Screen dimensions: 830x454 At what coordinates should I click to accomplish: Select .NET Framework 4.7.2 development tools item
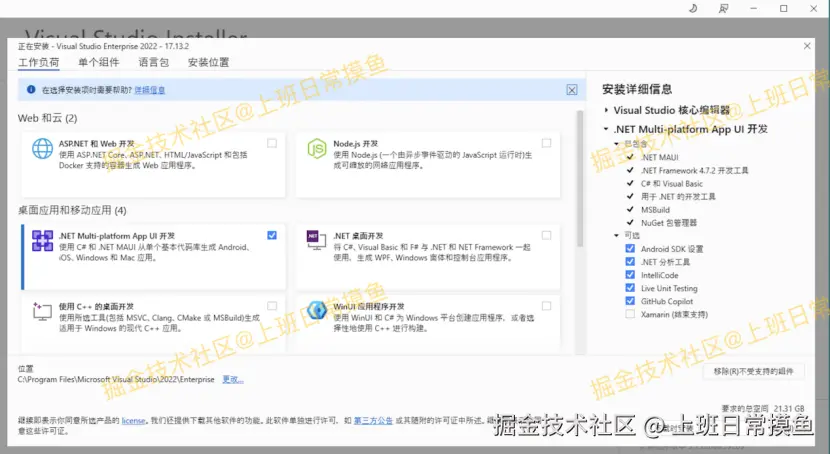click(694, 170)
